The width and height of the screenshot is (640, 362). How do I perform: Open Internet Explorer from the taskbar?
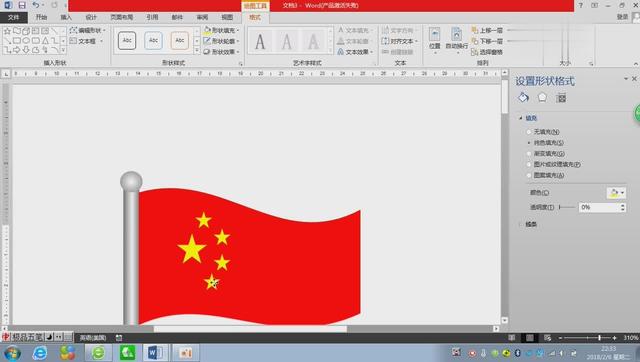tap(40, 353)
